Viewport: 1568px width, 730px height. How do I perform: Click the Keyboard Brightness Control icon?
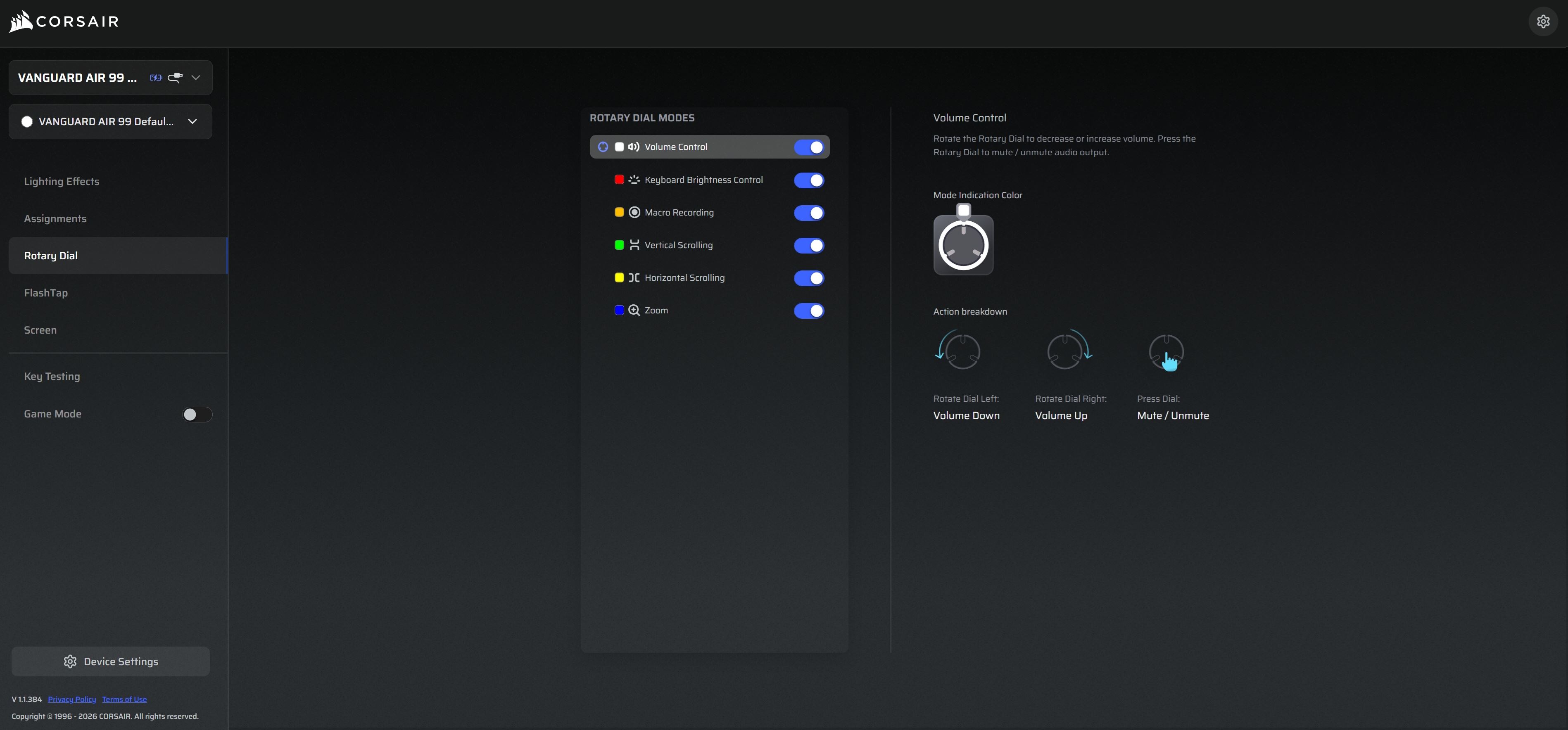tap(634, 180)
